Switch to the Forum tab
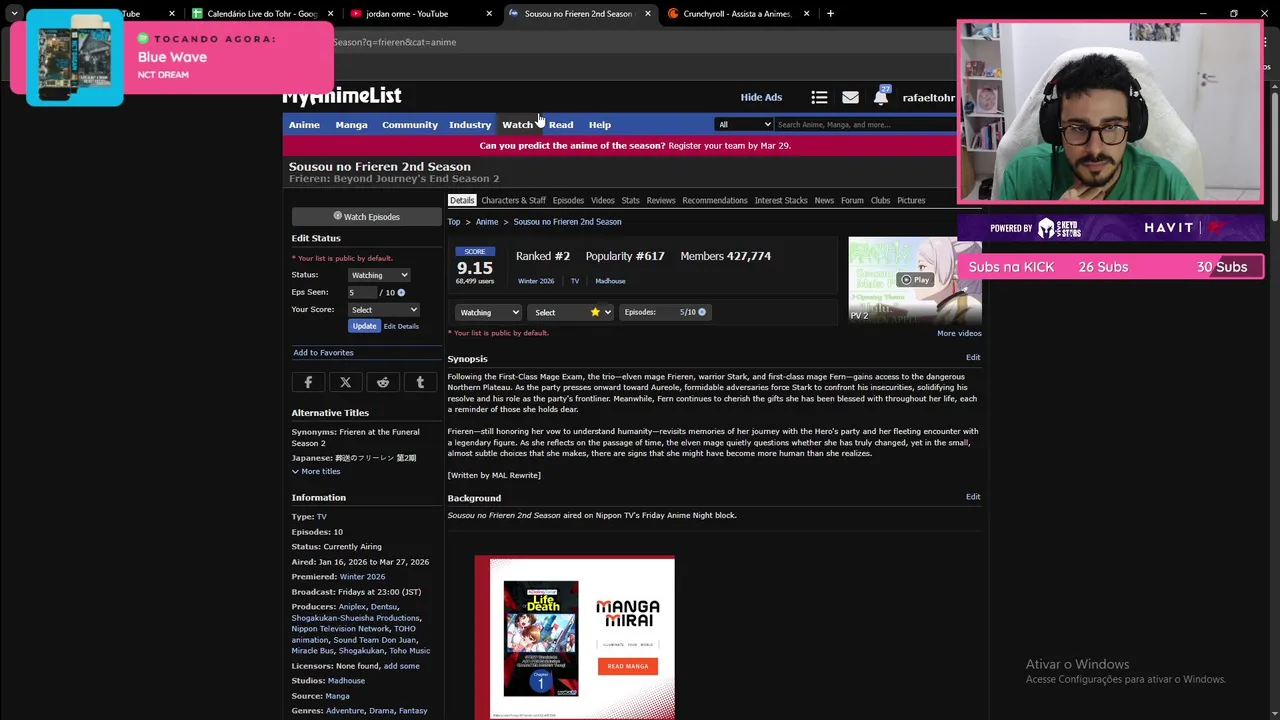 click(852, 201)
